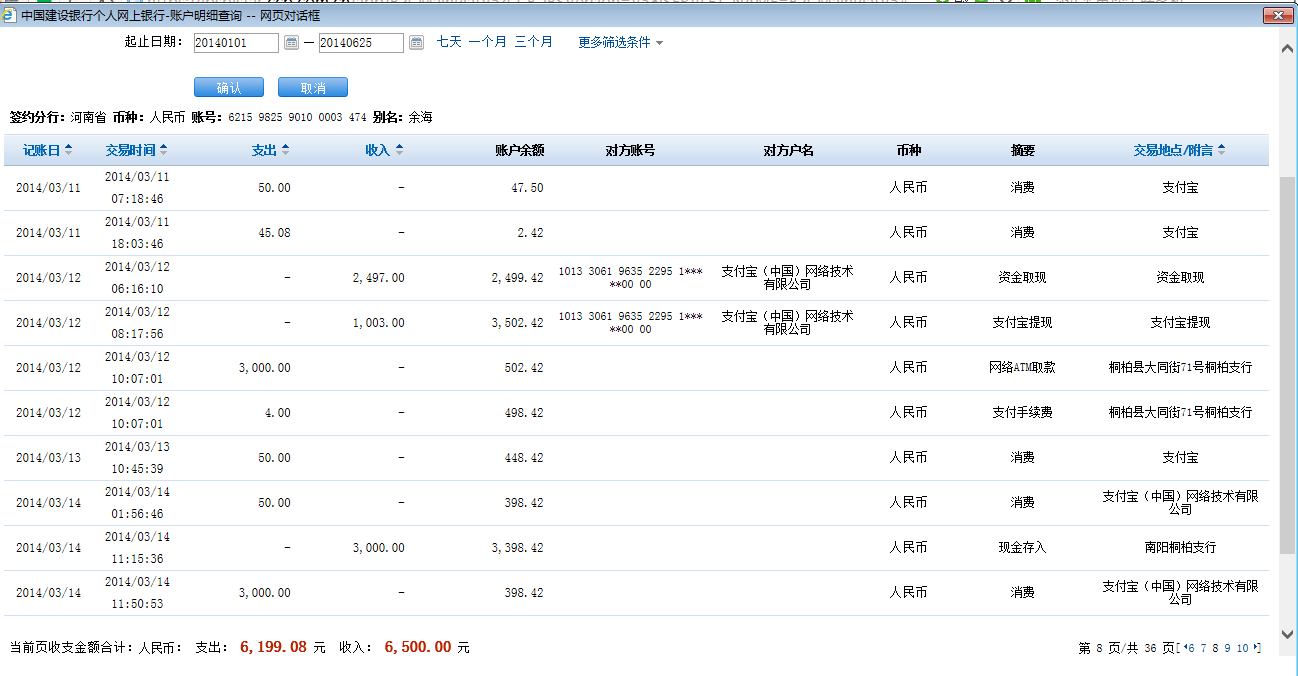
Task: Select the 一个月 quick date range
Action: pyautogui.click(x=488, y=42)
